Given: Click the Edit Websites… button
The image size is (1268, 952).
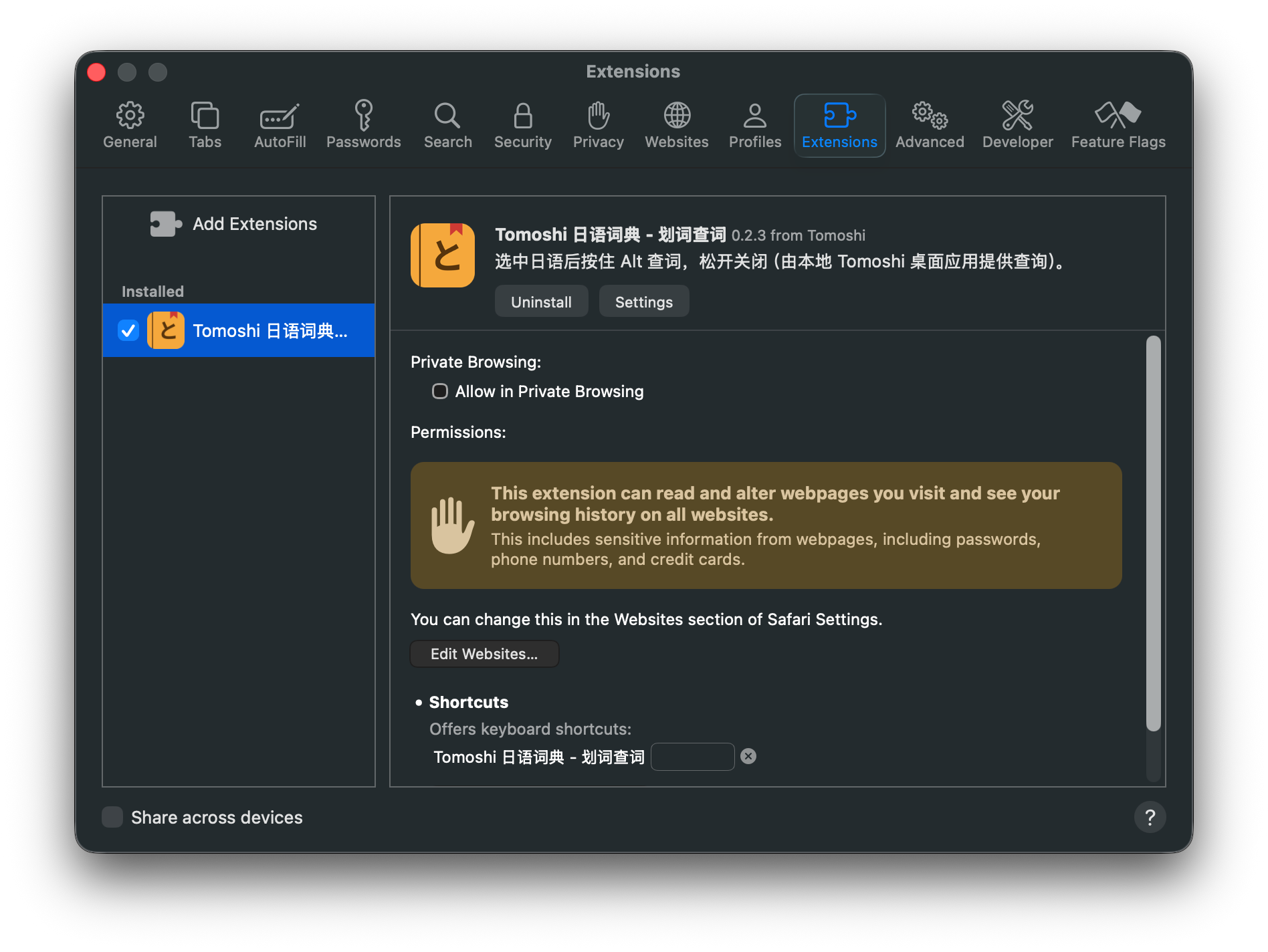Looking at the screenshot, I should point(484,654).
